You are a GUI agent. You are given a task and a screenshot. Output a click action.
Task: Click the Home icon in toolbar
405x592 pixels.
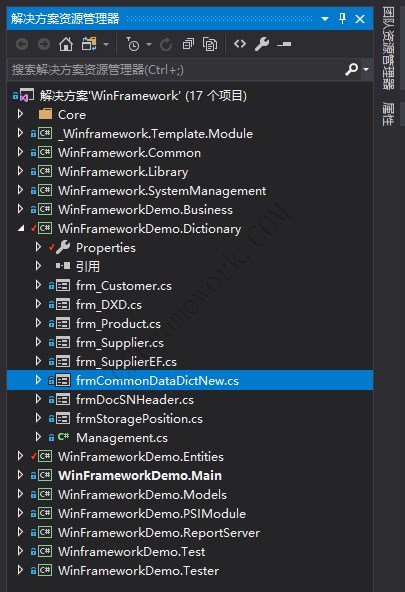click(x=66, y=44)
